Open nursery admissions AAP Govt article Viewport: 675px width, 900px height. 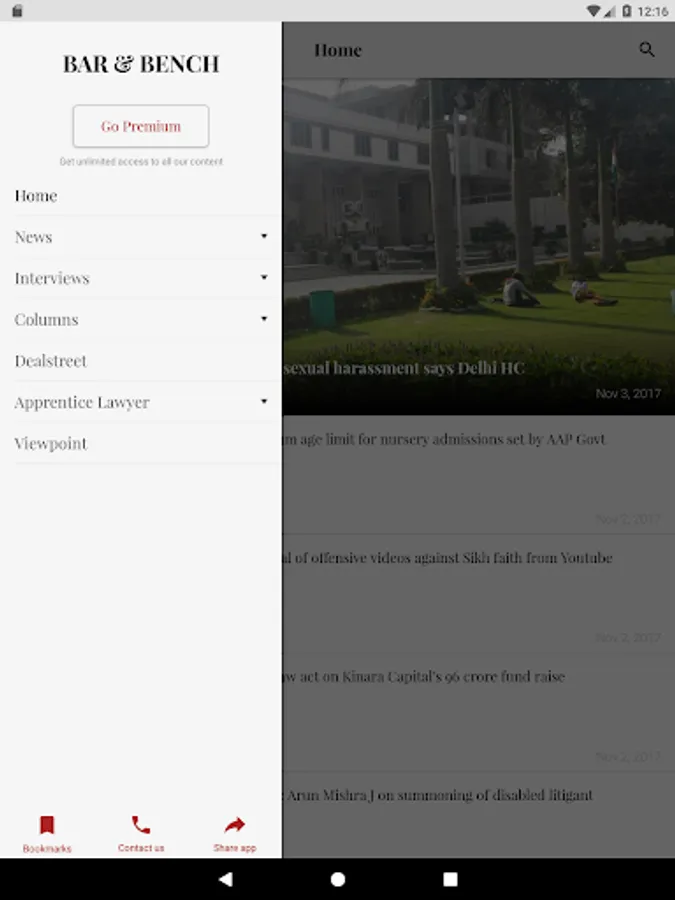(x=479, y=475)
